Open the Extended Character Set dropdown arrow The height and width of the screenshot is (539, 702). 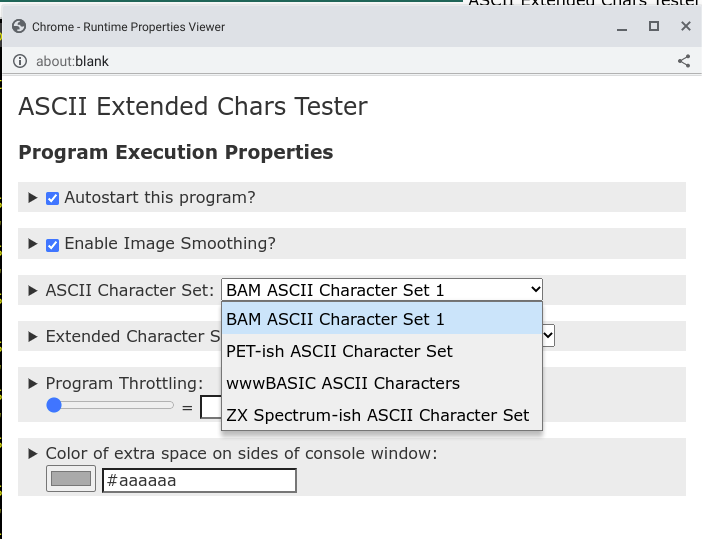pos(548,335)
